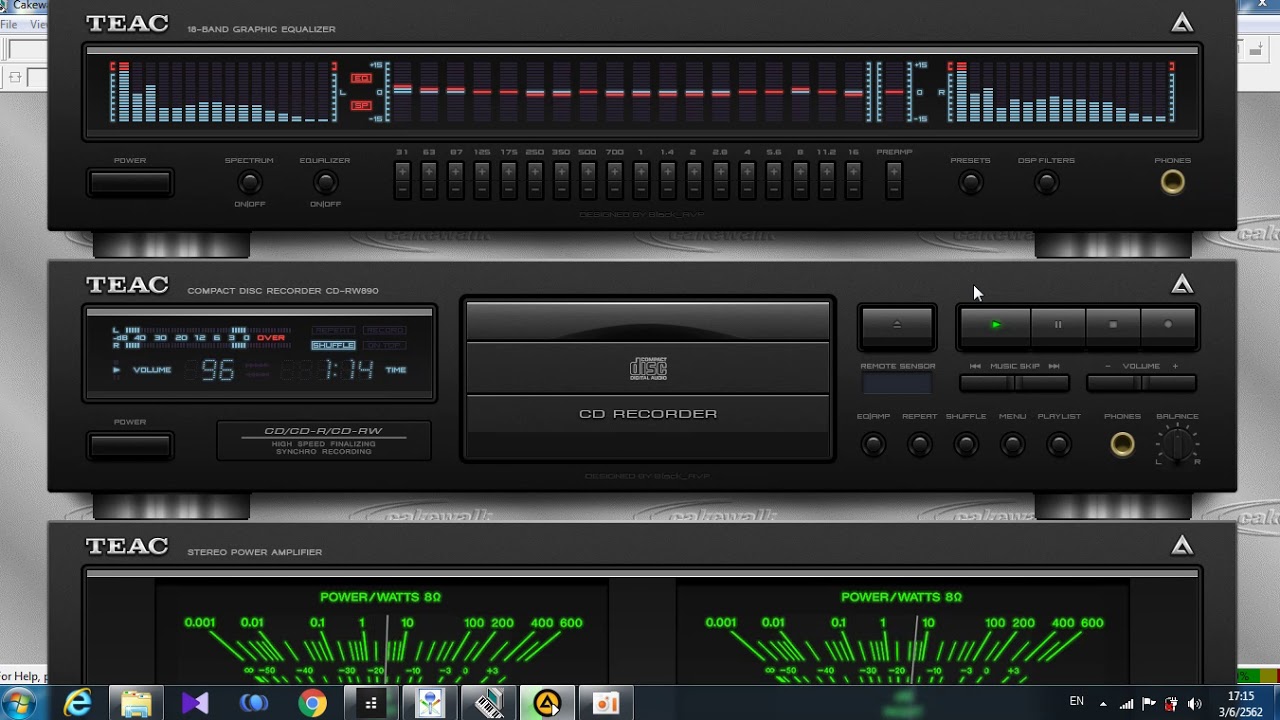Lower the 1 kHz equalizer band
The width and height of the screenshot is (1280, 720).
click(x=641, y=190)
